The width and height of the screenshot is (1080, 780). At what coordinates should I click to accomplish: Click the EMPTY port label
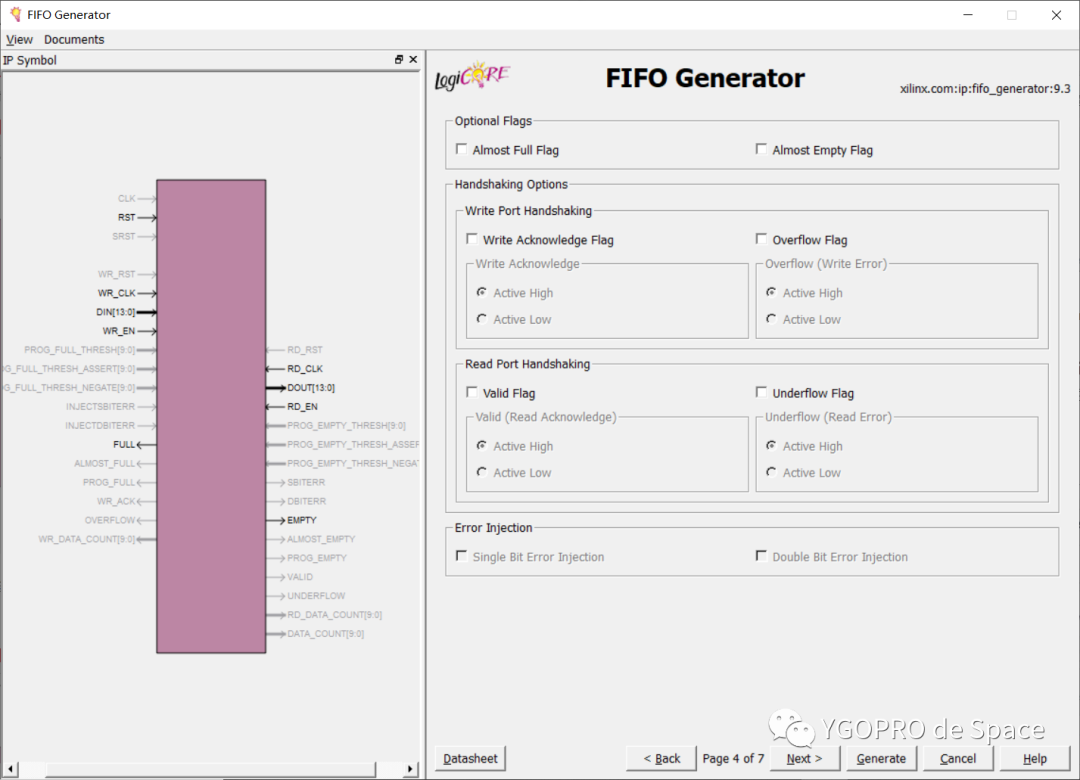pyautogui.click(x=302, y=520)
